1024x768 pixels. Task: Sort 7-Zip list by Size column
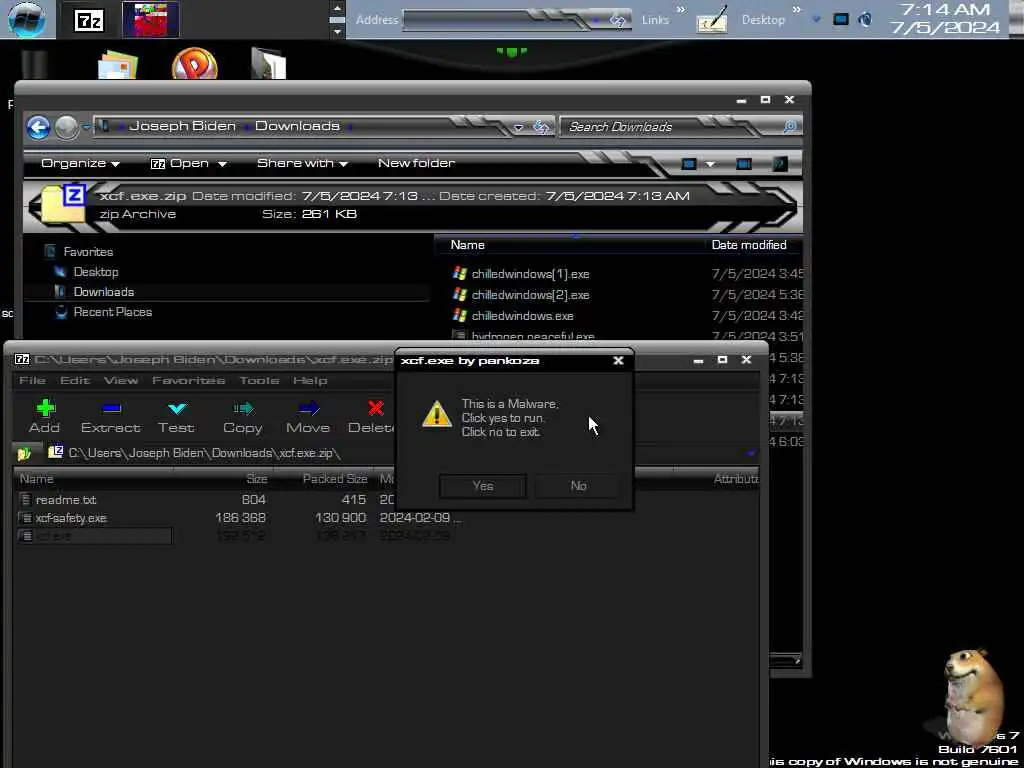tap(257, 479)
